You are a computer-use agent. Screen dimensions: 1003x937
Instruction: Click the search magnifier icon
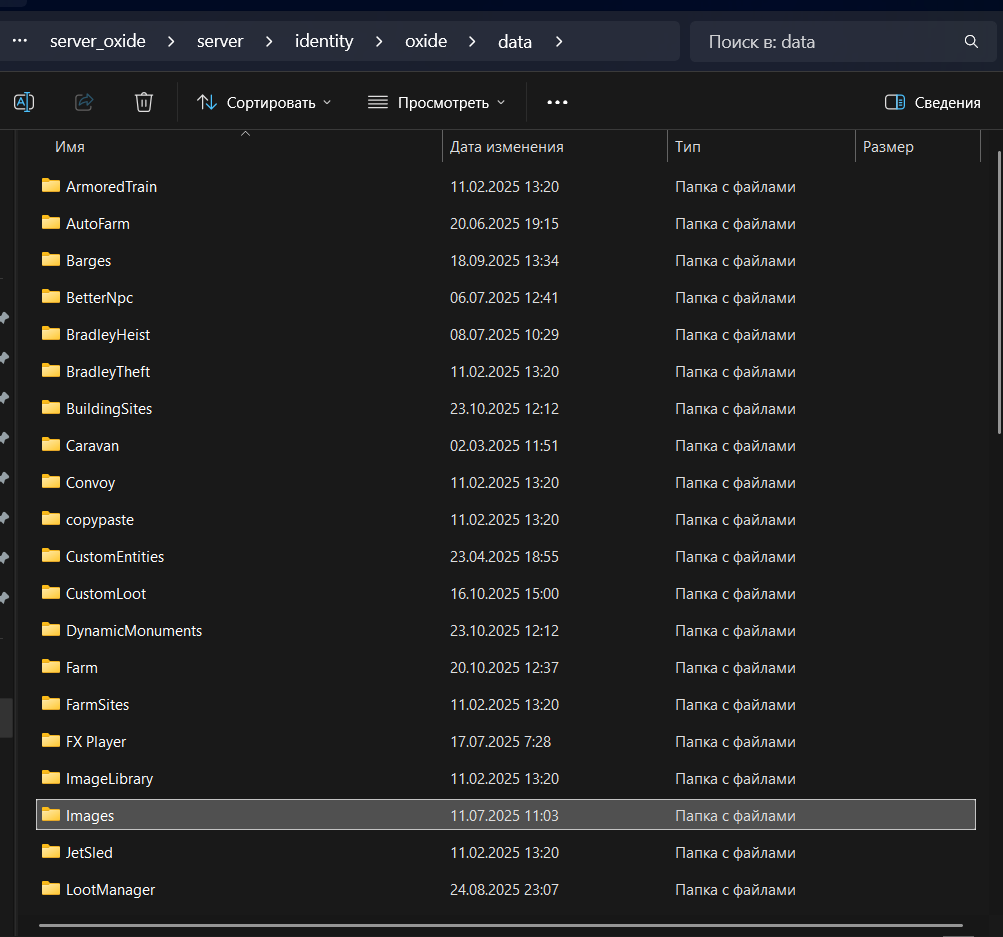coord(970,42)
